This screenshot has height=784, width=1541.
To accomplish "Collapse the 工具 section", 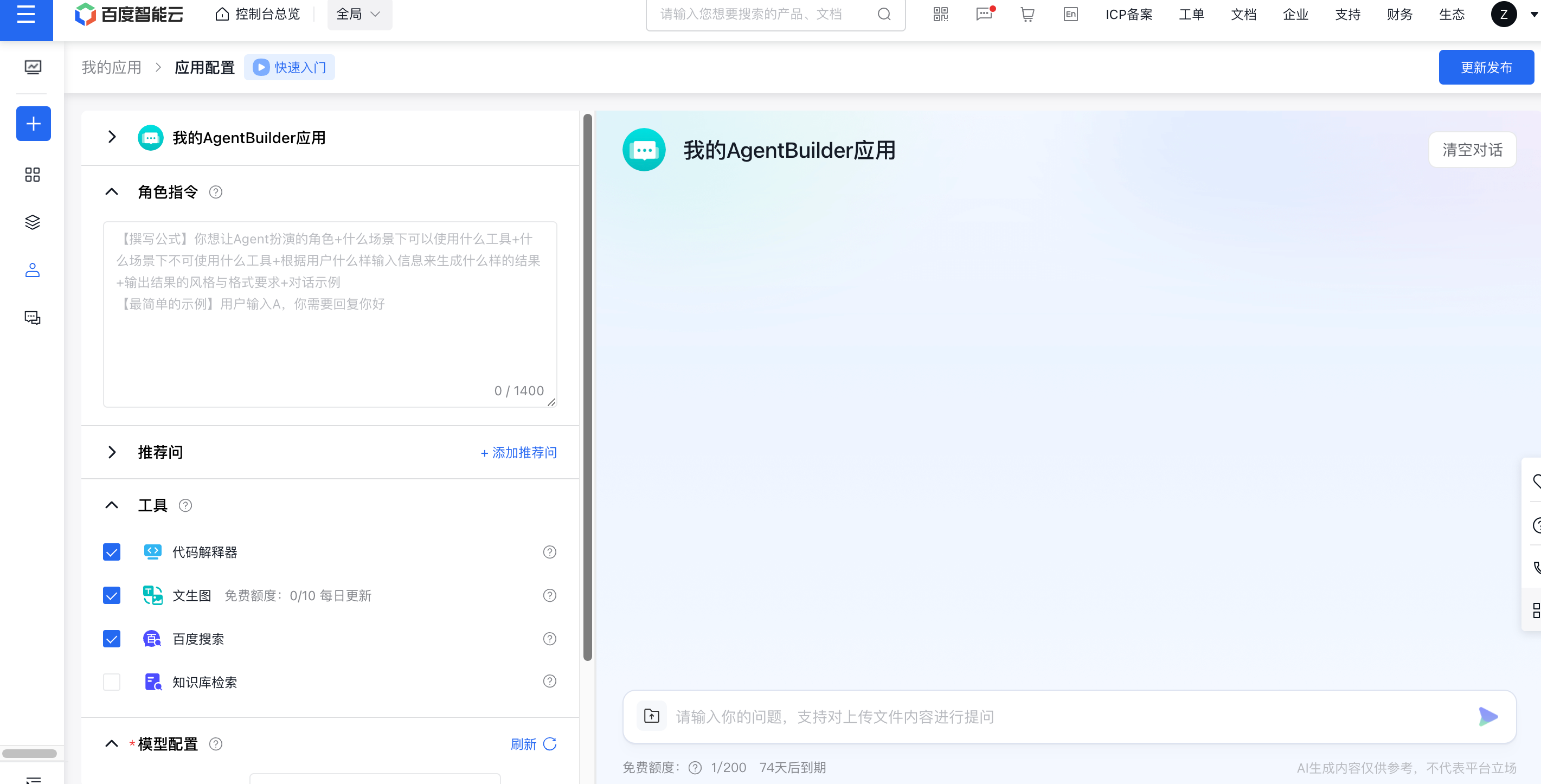I will [112, 505].
